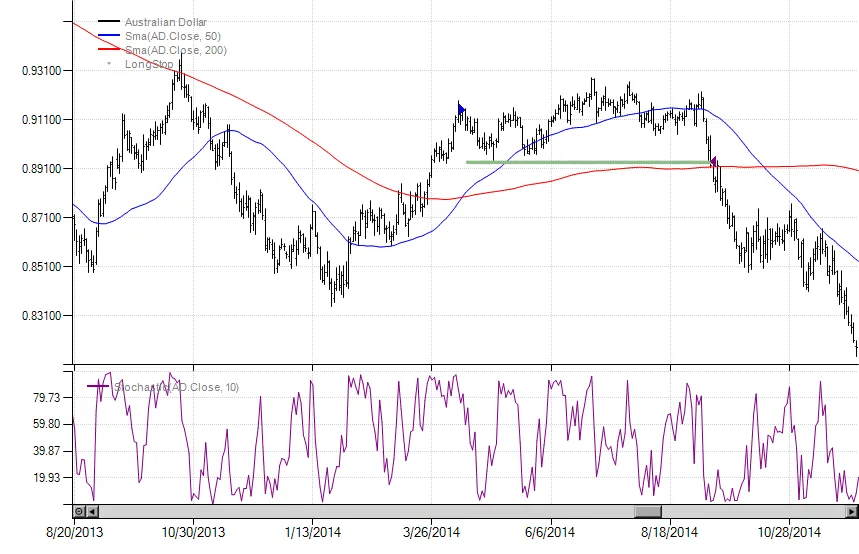The image size is (859, 554).
Task: Click the 10/30/2013 date axis label
Action: click(194, 532)
